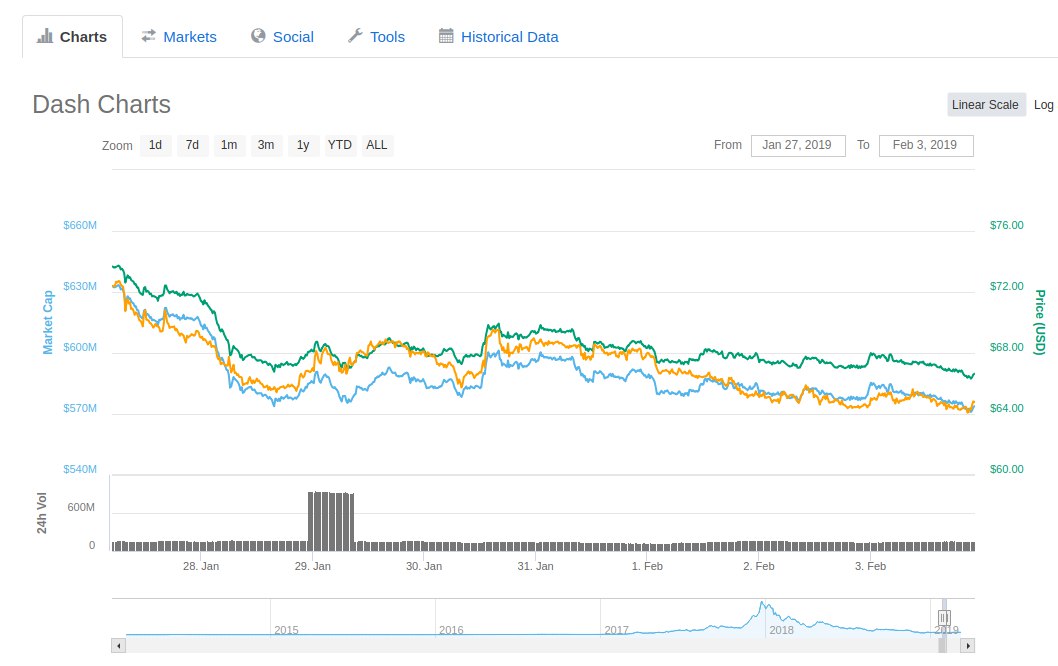Click the 2018 peak in navigator chart
Screen dimensions: 1058x666
tap(762, 603)
